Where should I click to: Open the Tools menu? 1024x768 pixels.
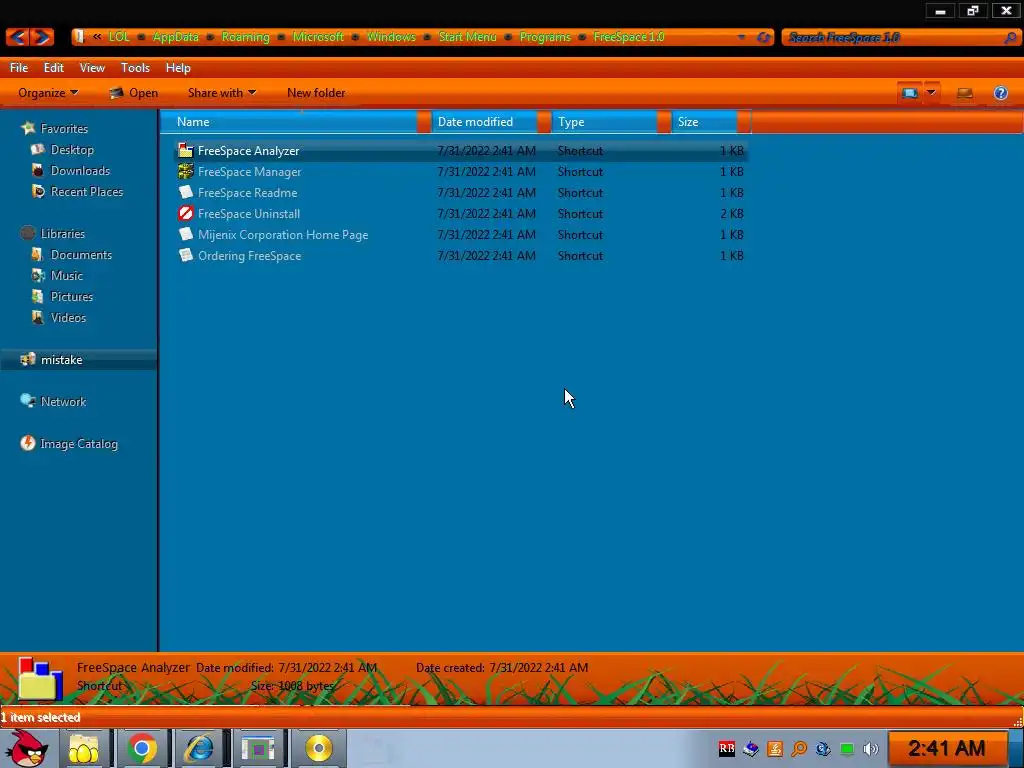tap(135, 67)
